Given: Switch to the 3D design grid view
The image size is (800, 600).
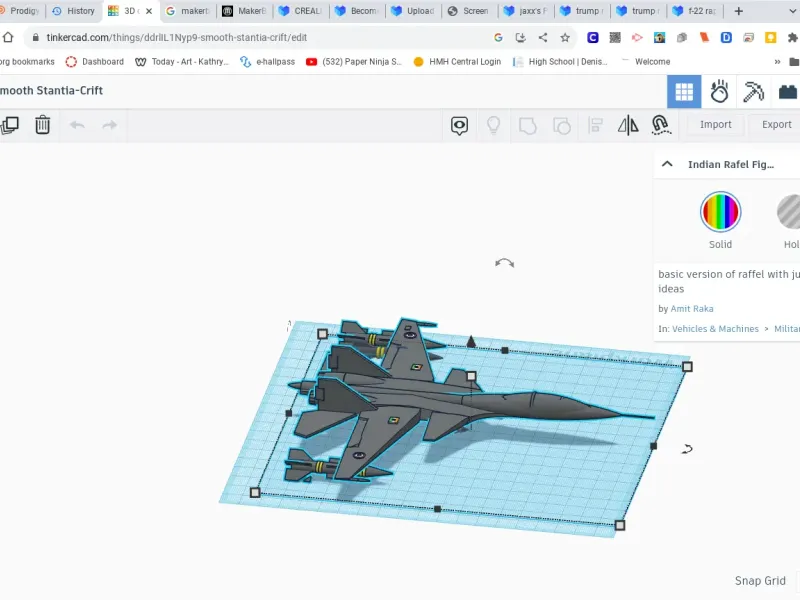Looking at the screenshot, I should pos(684,92).
